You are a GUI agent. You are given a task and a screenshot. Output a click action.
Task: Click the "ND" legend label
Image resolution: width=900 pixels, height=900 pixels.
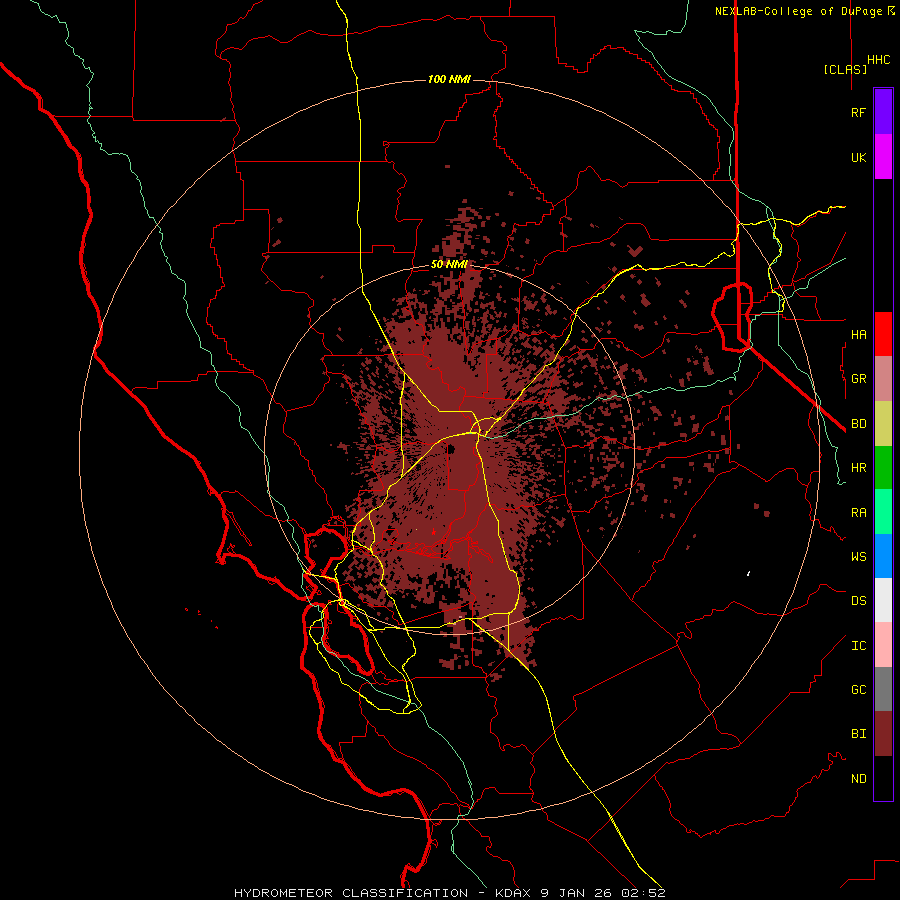[858, 779]
